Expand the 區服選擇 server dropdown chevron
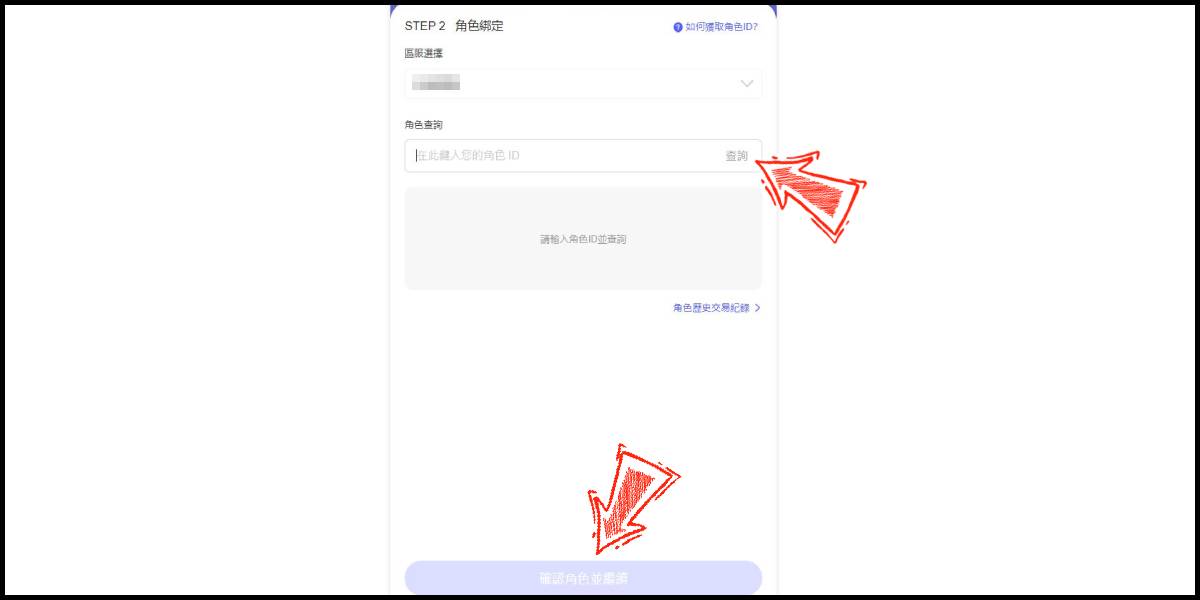 pyautogui.click(x=747, y=84)
